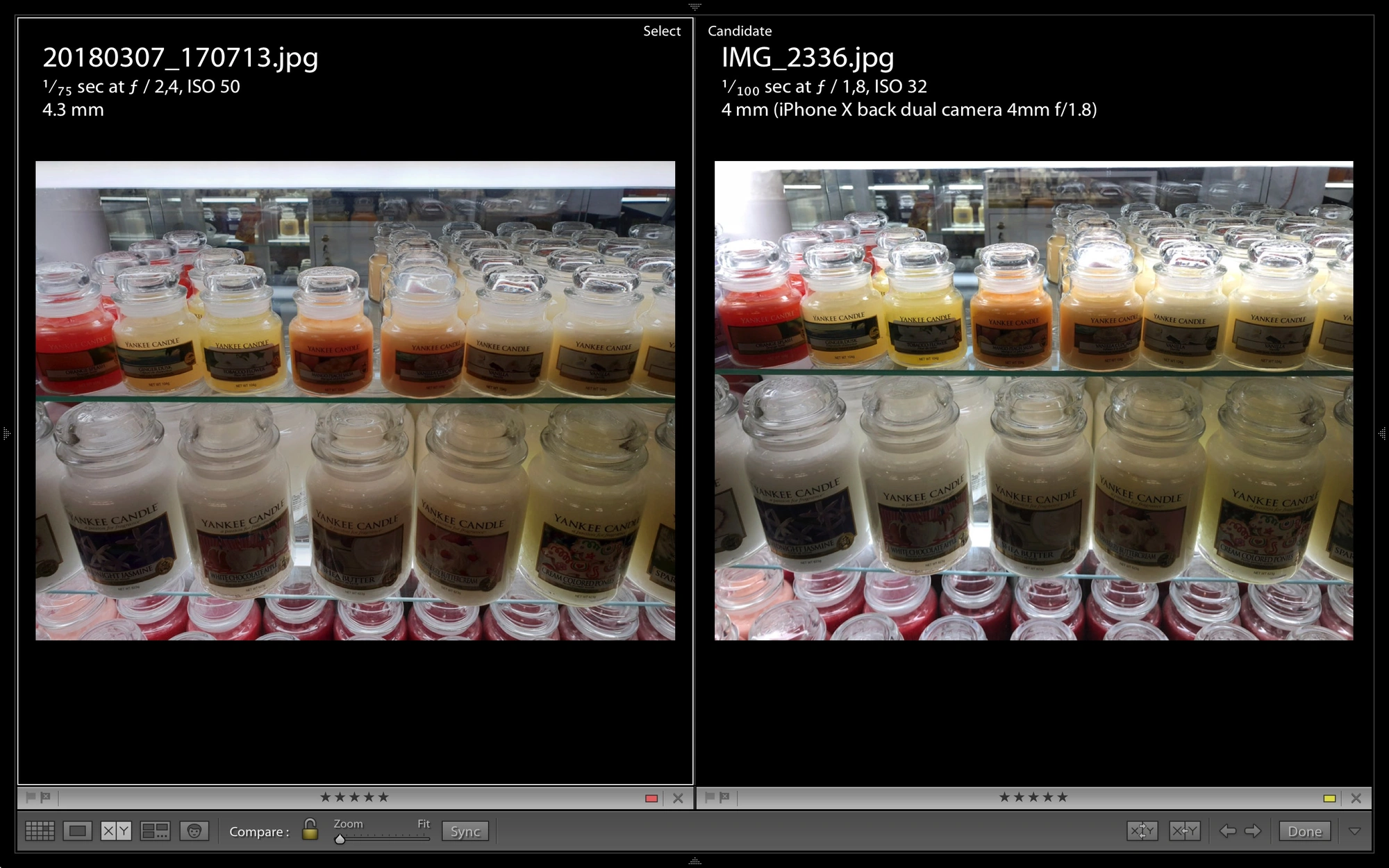
Task: Switch to Grid view icon
Action: pyautogui.click(x=40, y=831)
